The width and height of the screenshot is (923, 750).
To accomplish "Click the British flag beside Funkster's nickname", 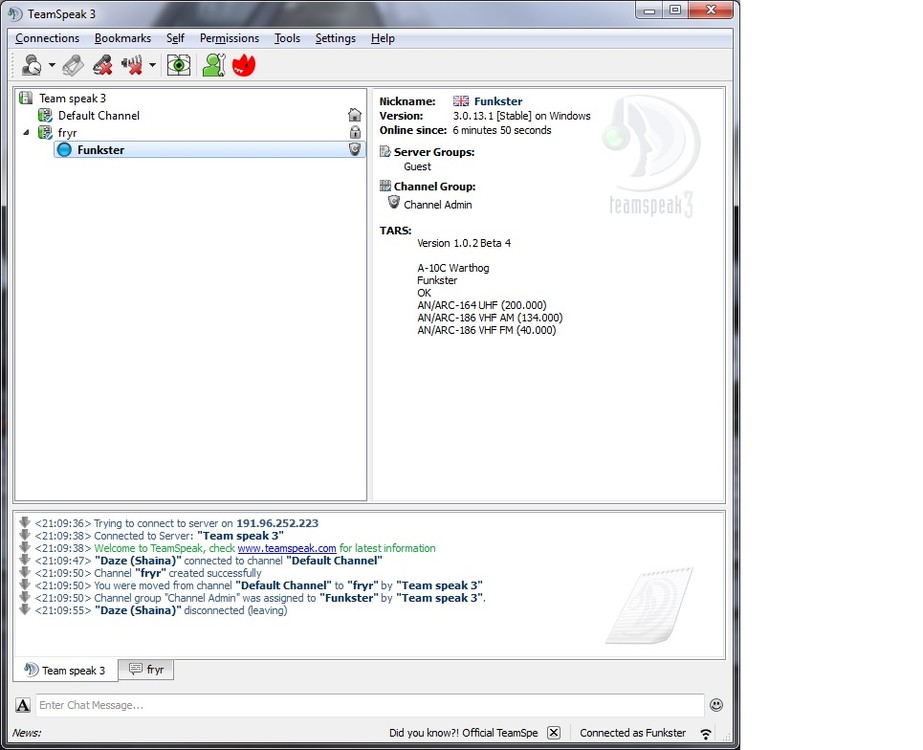I will 460,100.
